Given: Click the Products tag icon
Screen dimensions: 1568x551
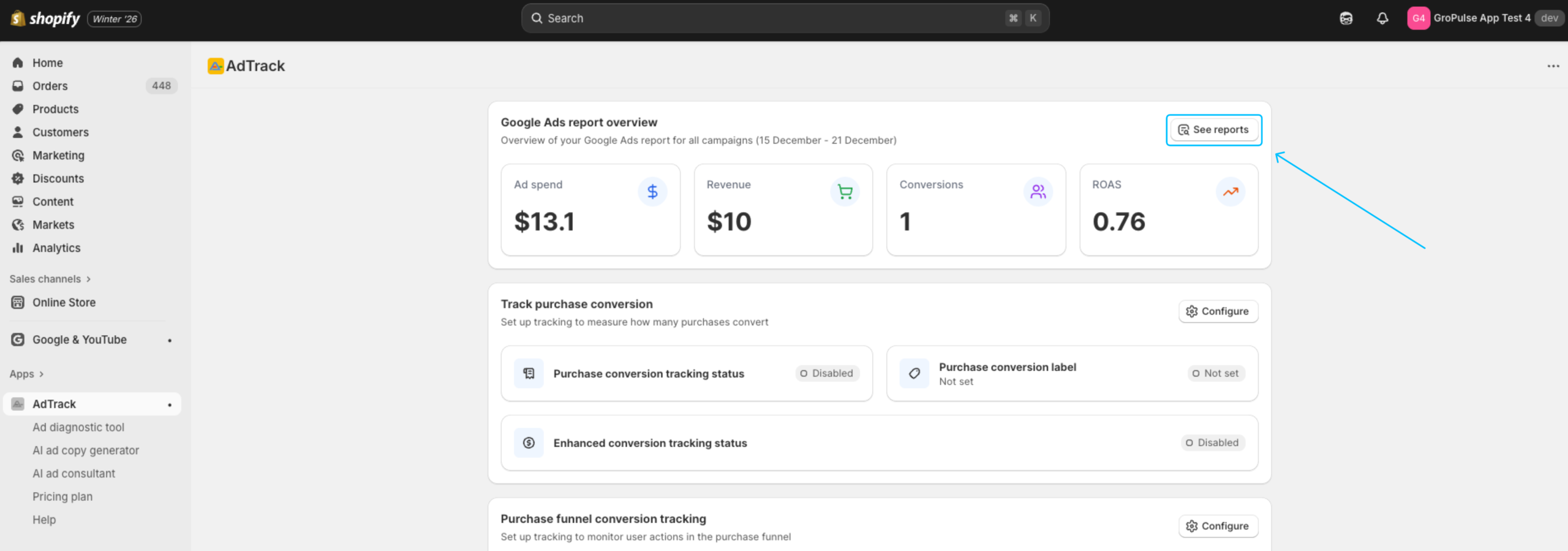Looking at the screenshot, I should pos(18,109).
